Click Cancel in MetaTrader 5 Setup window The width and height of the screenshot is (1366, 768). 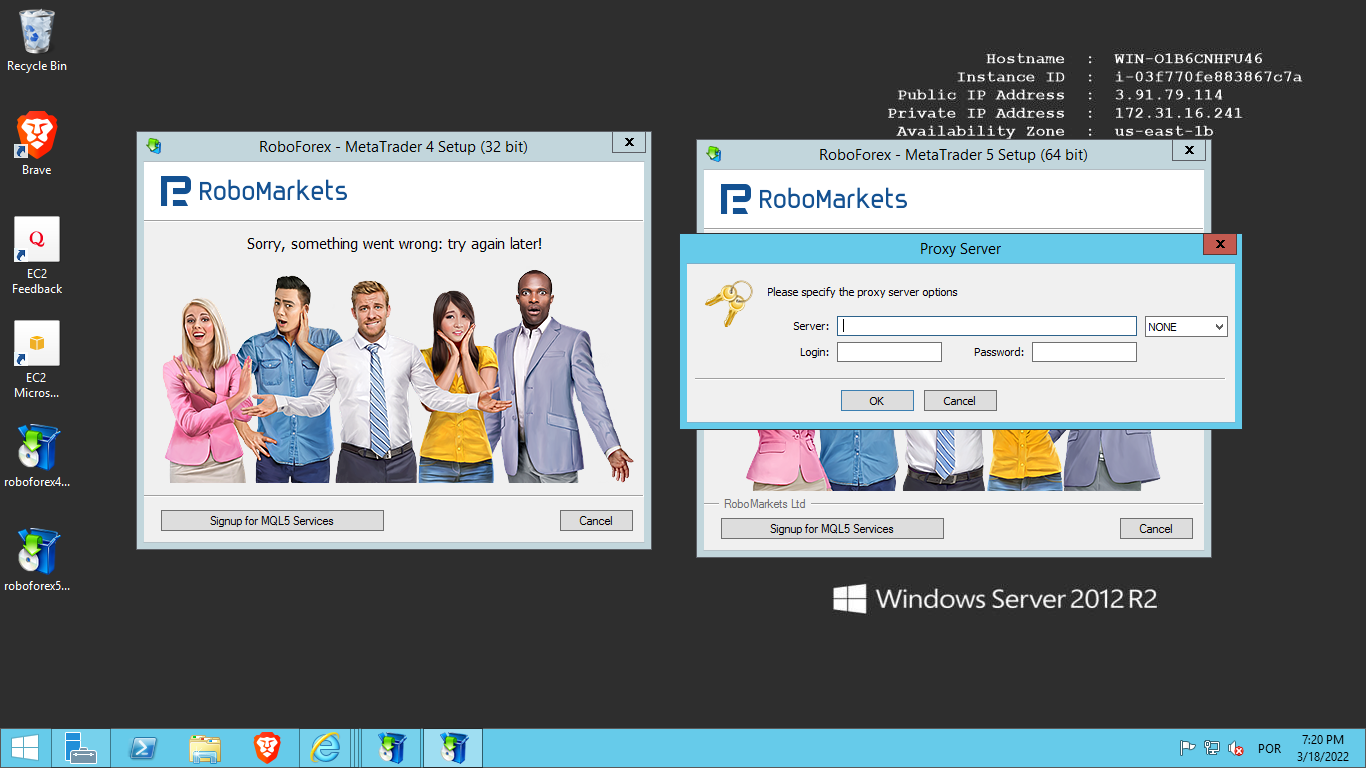1156,529
